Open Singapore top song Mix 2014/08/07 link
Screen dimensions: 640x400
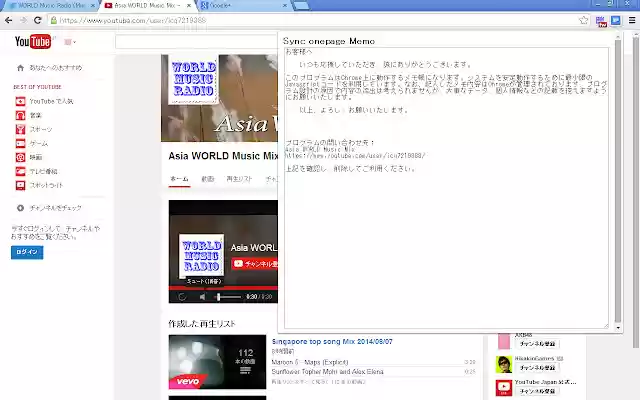coord(332,342)
